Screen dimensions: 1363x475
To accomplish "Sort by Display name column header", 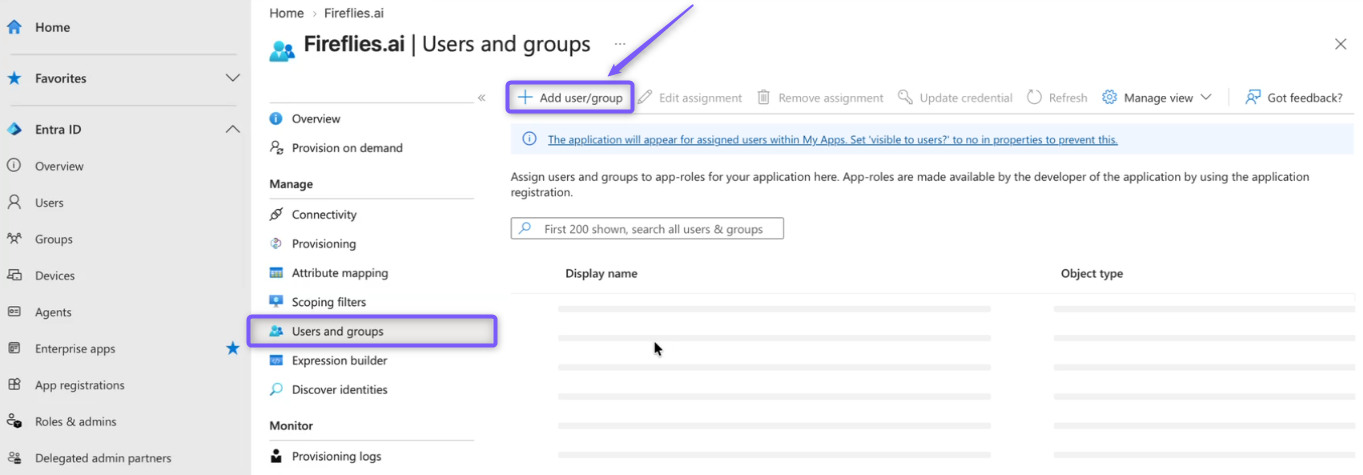I will 601,273.
